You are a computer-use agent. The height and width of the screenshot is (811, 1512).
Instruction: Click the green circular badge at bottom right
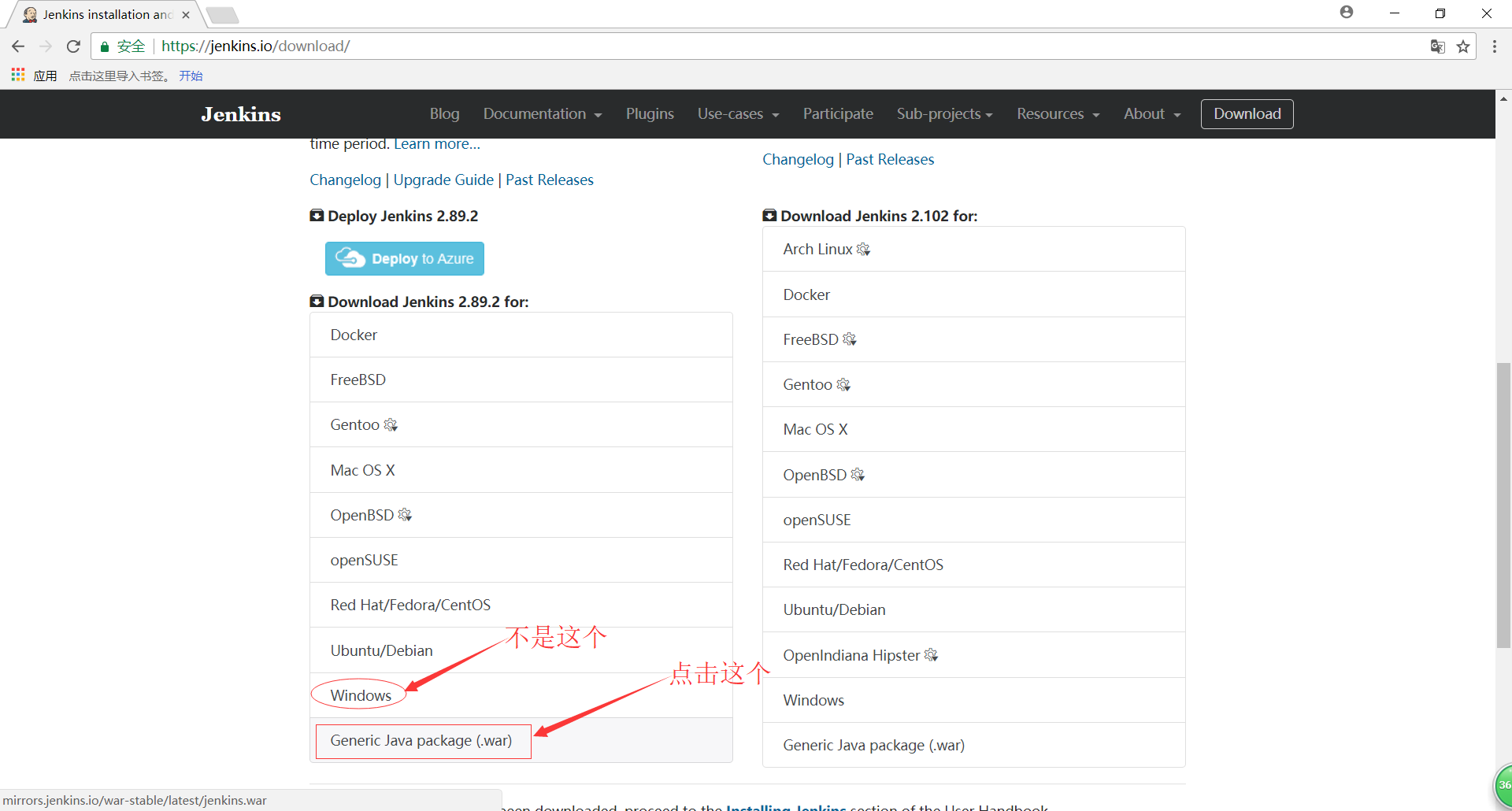point(1503,785)
